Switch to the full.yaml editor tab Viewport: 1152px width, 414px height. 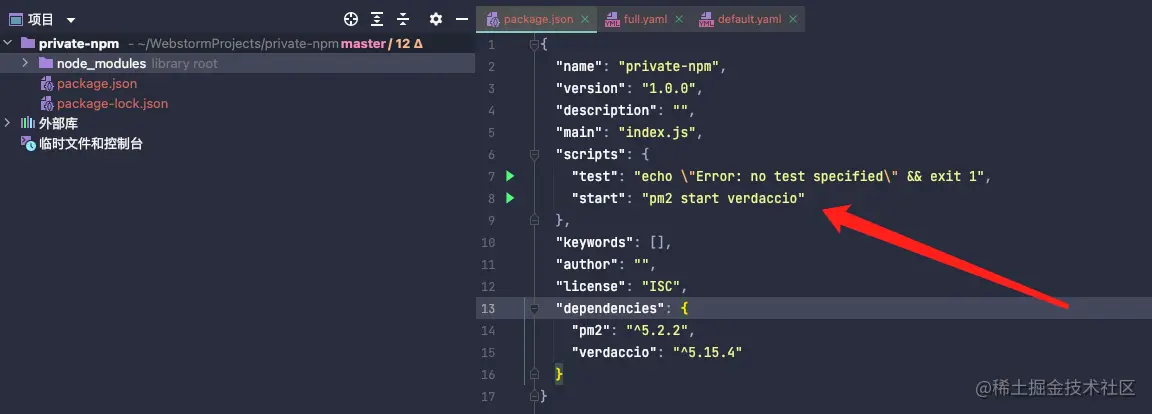pyautogui.click(x=645, y=19)
